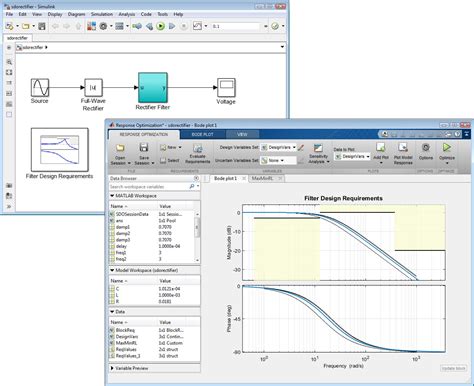Collapse the MATLAB Workspace section
474x386 pixels.
[112, 196]
